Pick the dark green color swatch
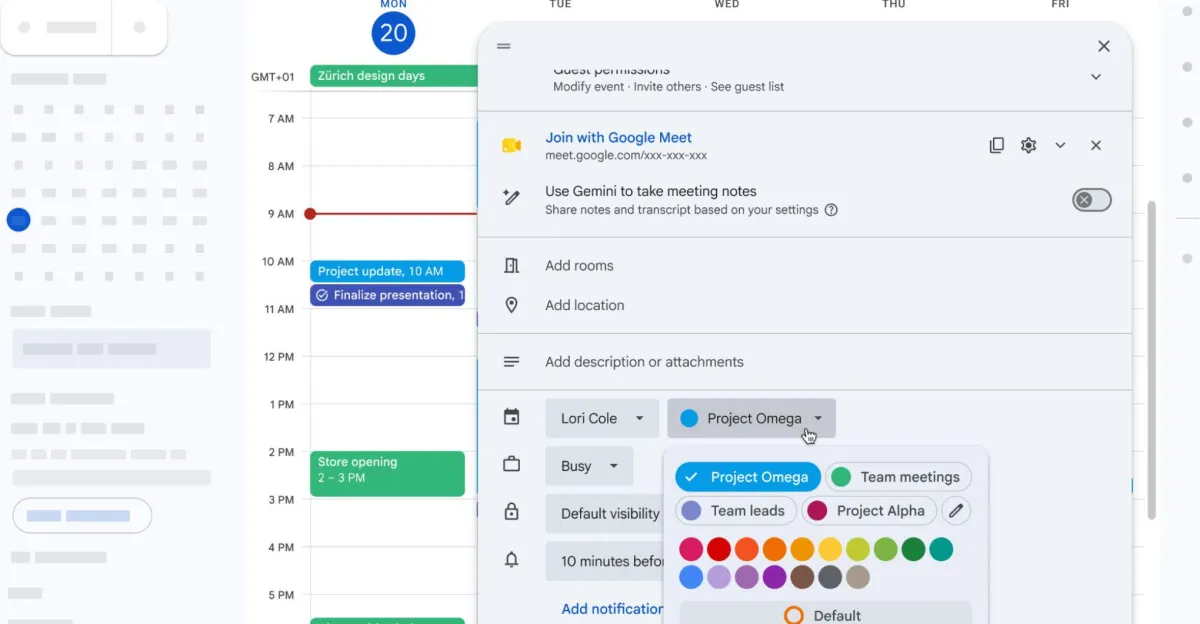 tap(913, 549)
